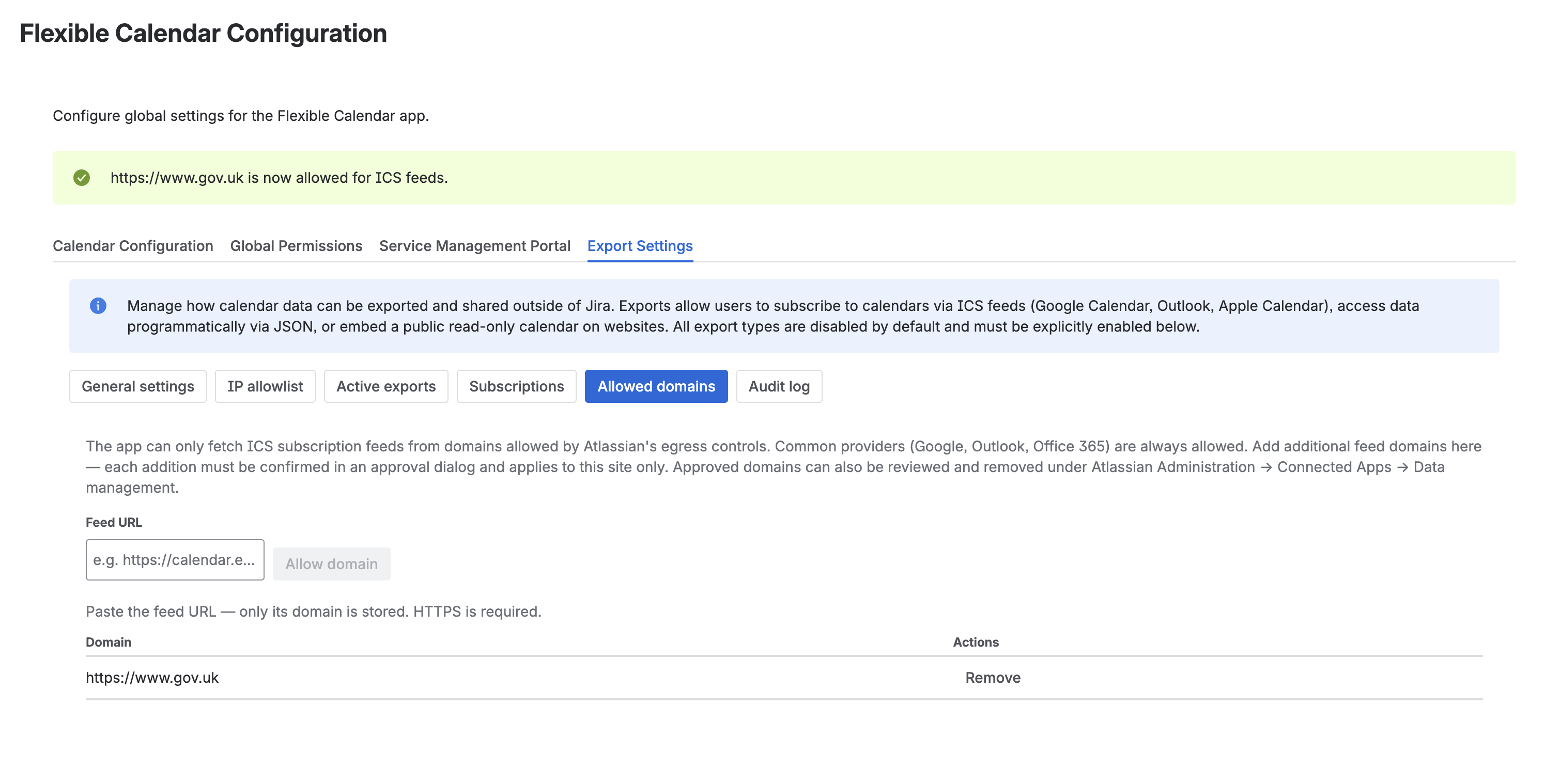1545x784 pixels.
Task: Select the Allowed domains section
Action: pos(656,386)
